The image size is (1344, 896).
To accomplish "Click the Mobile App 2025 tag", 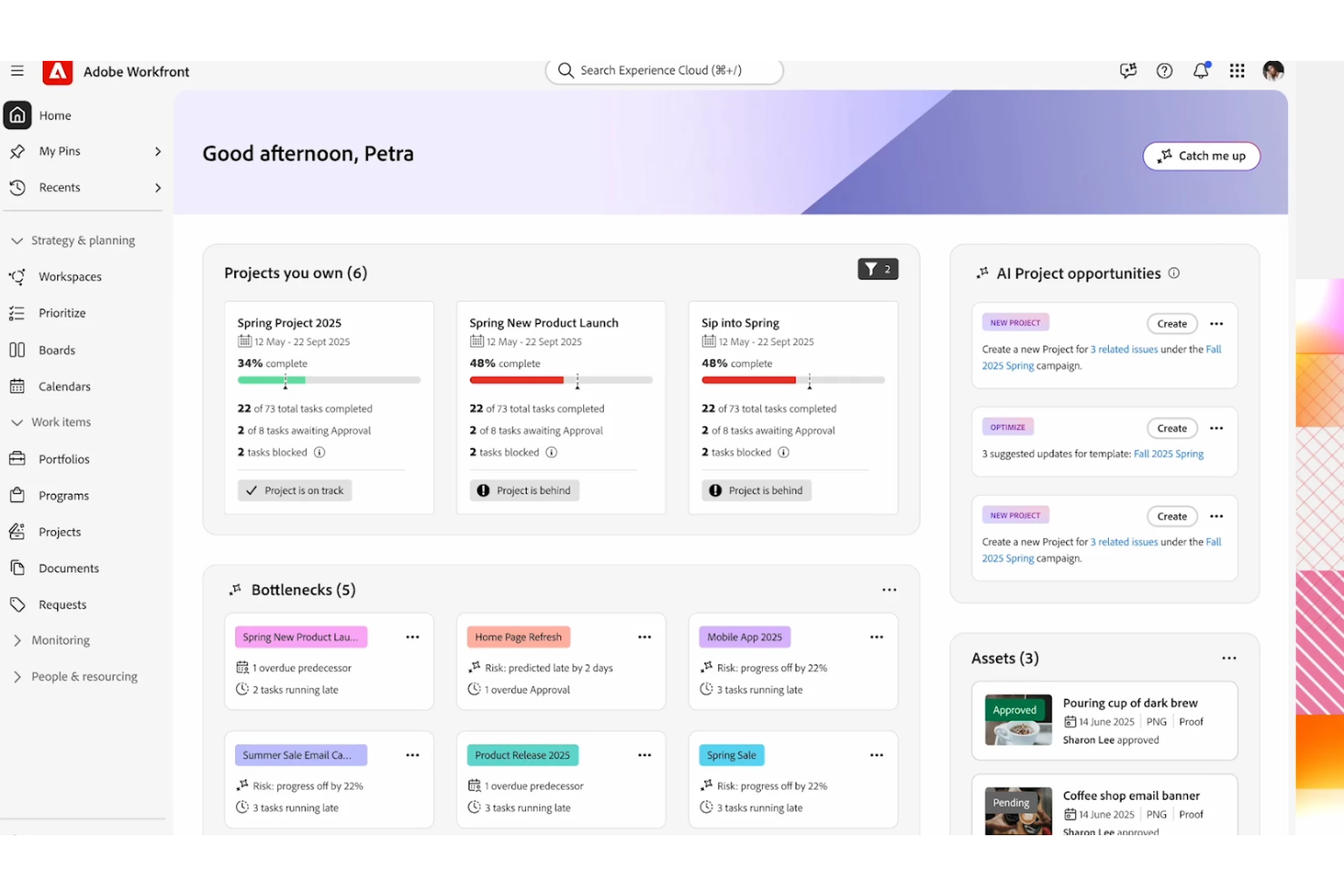I will 745,637.
